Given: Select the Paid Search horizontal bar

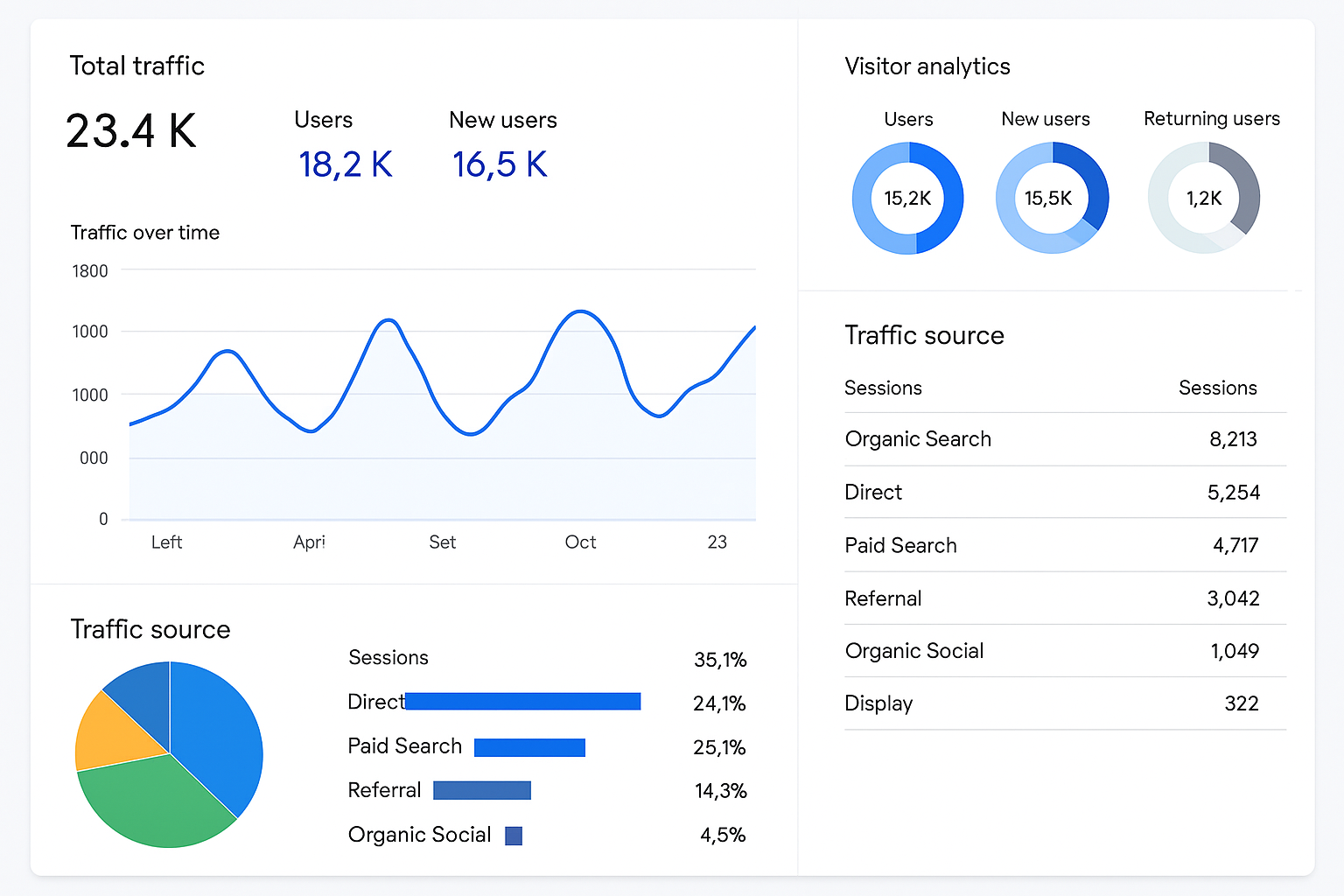Looking at the screenshot, I should (x=529, y=747).
